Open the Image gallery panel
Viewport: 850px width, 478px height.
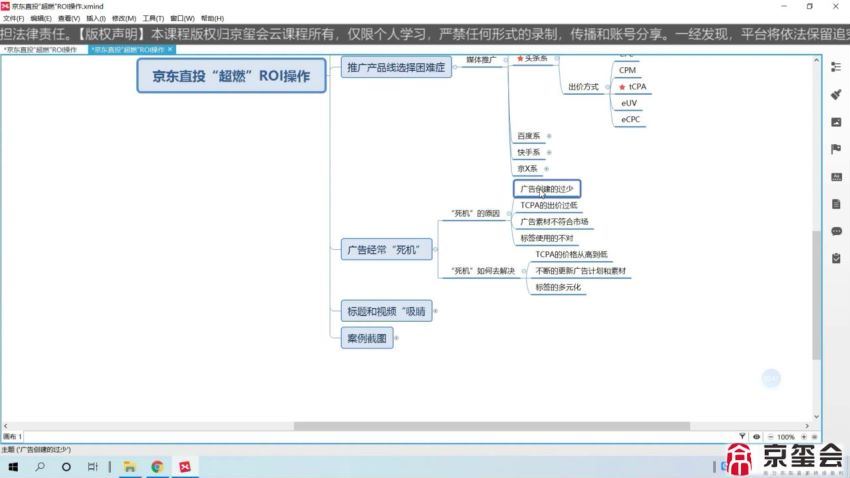[836, 122]
